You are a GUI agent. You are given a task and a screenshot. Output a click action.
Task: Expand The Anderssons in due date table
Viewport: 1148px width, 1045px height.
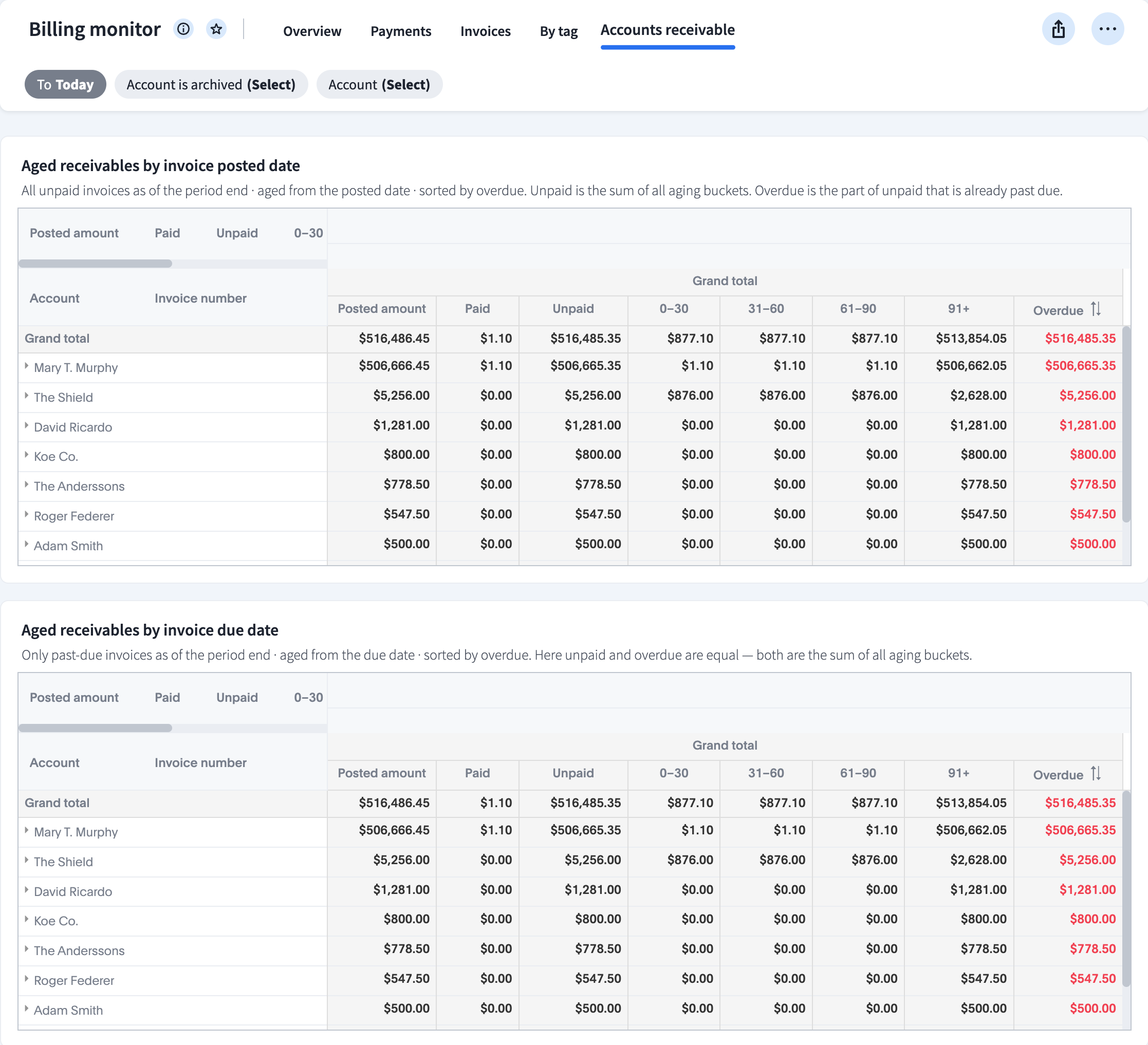tap(27, 949)
